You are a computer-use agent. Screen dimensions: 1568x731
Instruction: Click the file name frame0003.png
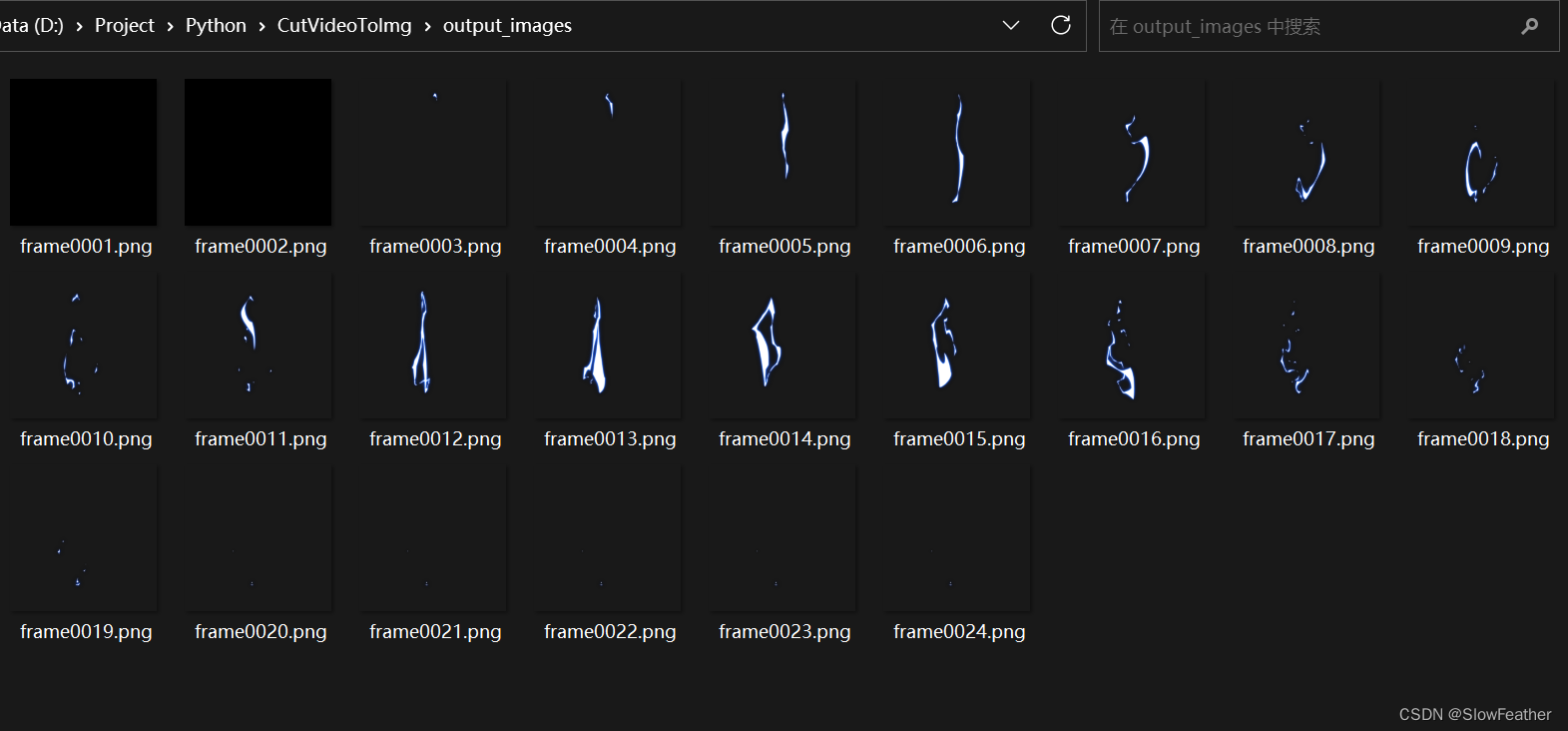coord(435,247)
